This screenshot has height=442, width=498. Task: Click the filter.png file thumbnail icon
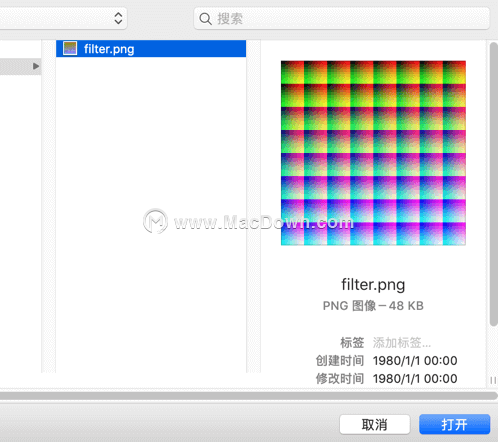(x=70, y=49)
